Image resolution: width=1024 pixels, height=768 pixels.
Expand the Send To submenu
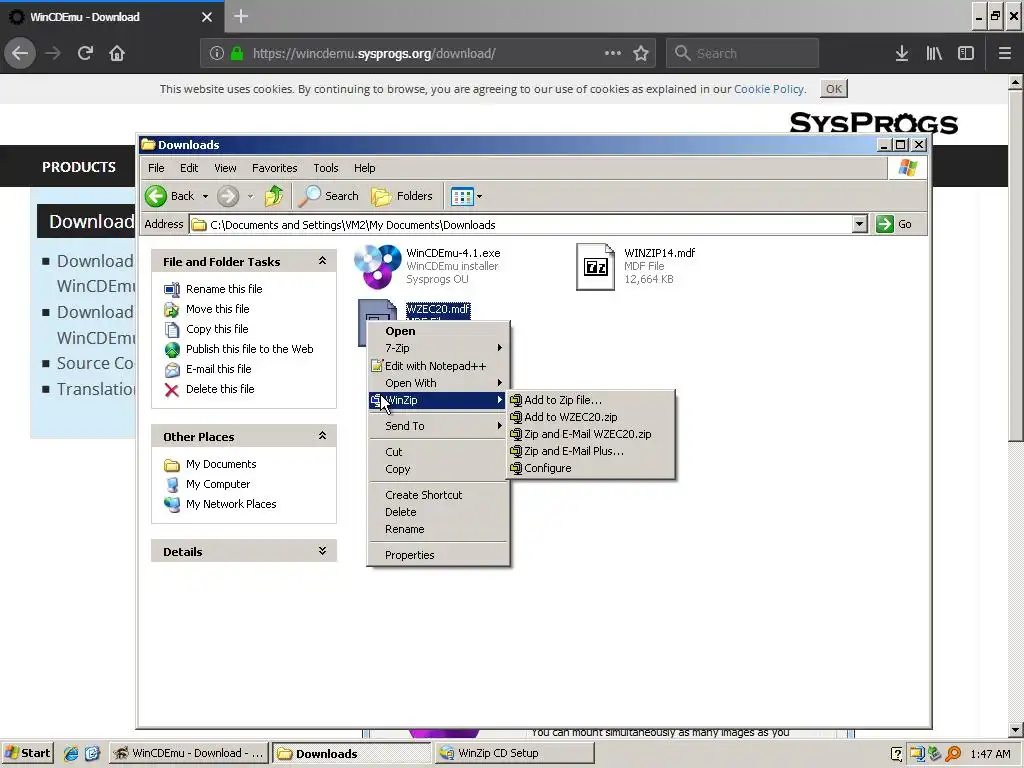438,426
